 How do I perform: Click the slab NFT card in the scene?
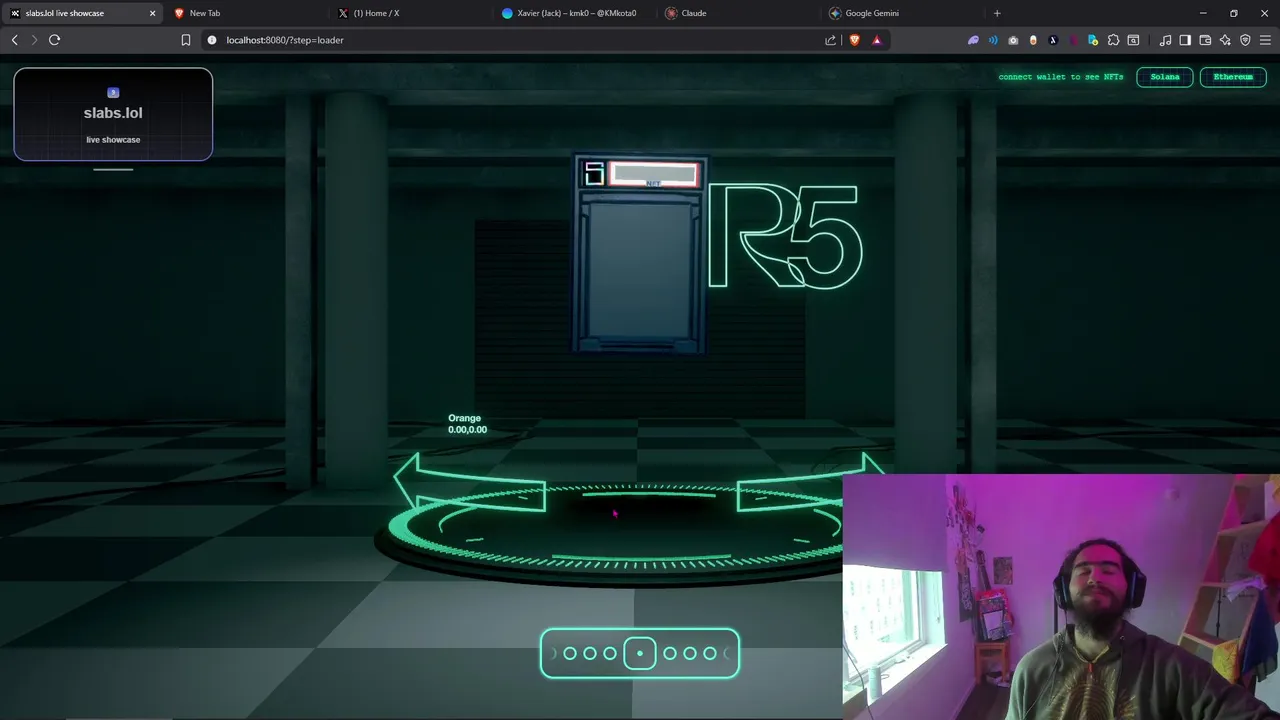click(x=640, y=255)
